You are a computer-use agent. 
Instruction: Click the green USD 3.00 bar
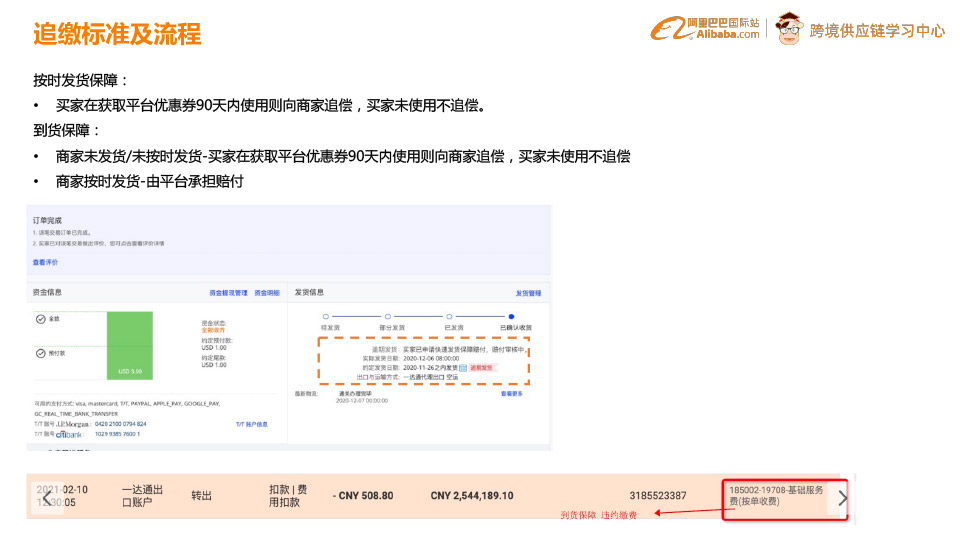130,343
